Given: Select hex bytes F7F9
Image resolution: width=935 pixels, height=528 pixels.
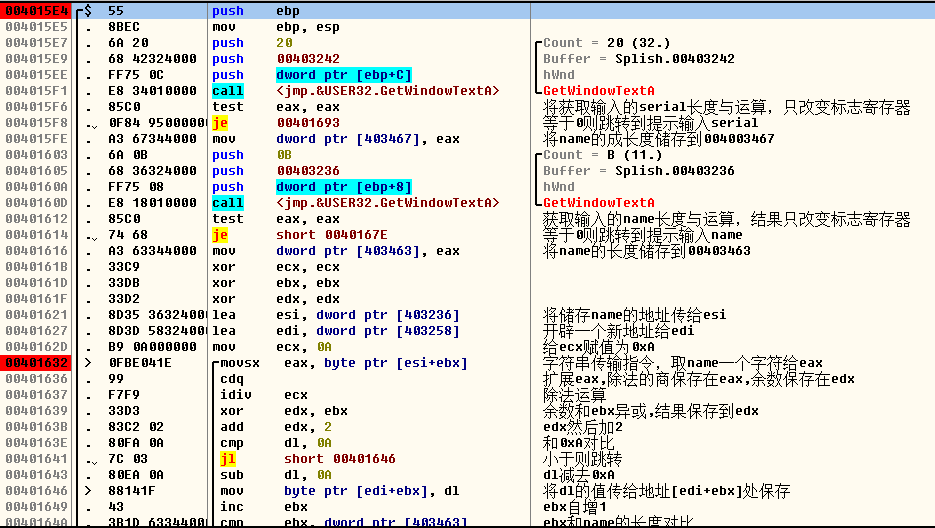Looking at the screenshot, I should pyautogui.click(x=124, y=395).
